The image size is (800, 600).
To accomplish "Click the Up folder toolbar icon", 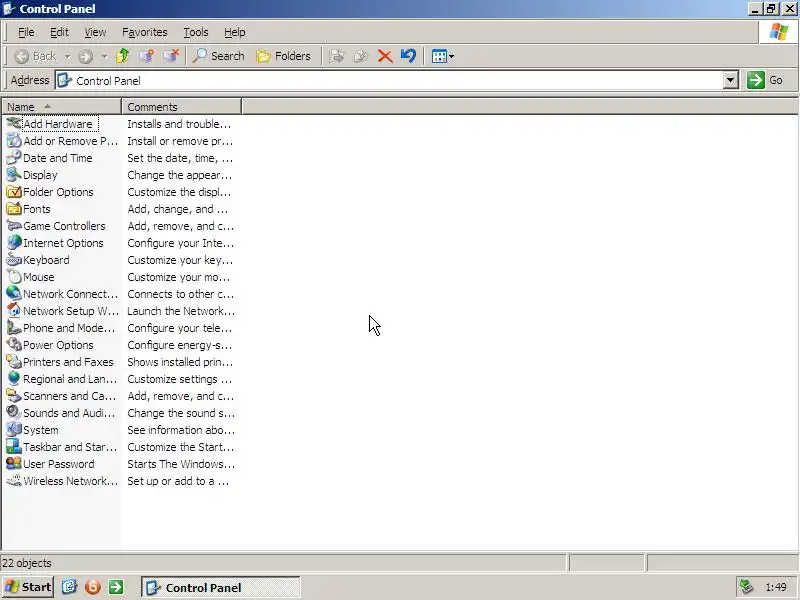I will [122, 56].
